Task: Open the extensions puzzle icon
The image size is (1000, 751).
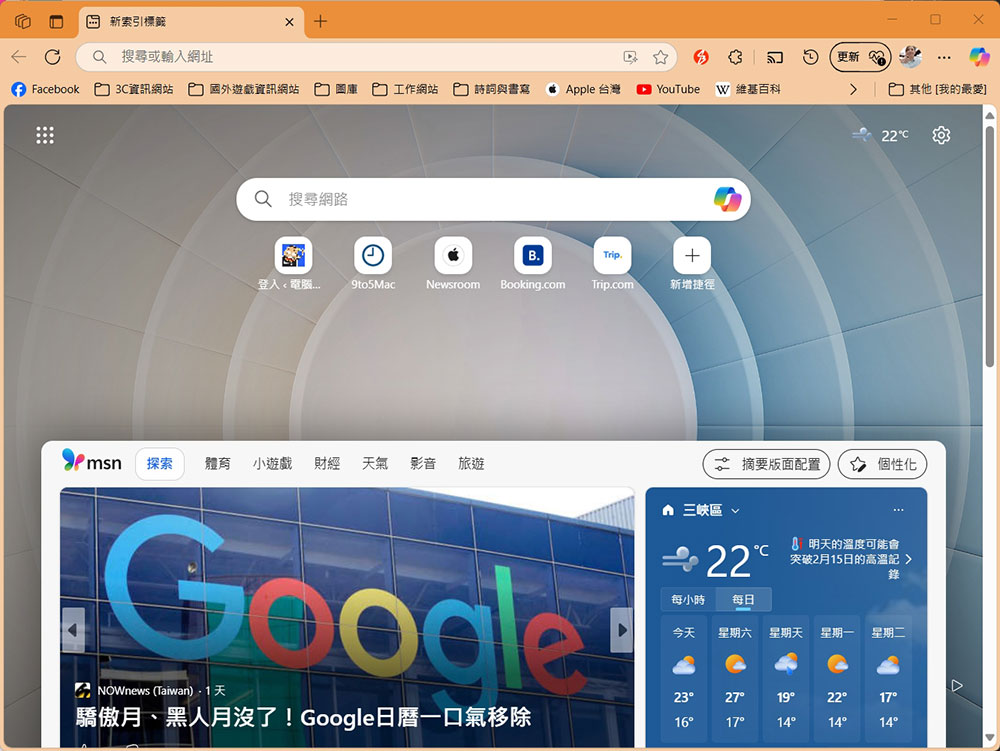Action: coord(735,57)
